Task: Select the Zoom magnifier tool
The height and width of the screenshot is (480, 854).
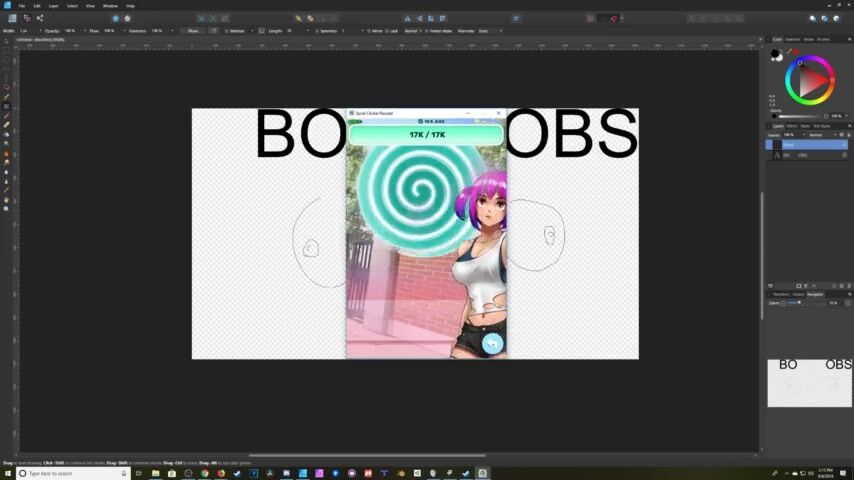Action: click(x=6, y=208)
